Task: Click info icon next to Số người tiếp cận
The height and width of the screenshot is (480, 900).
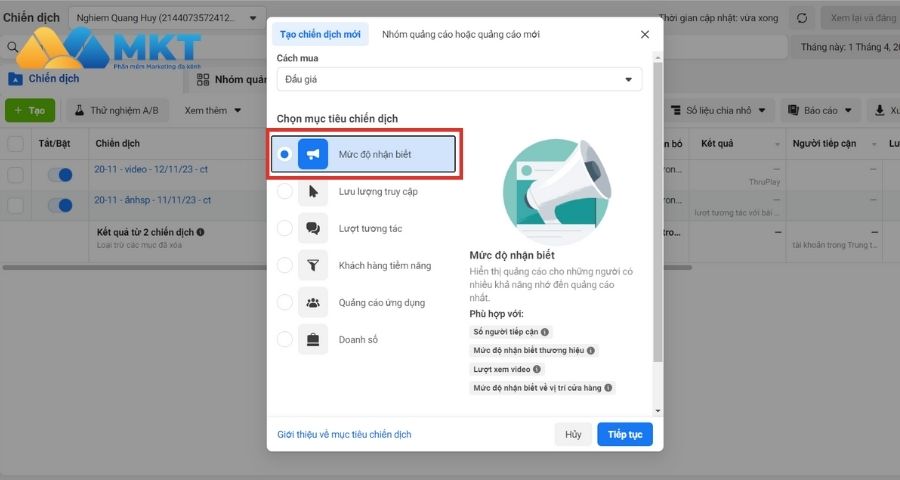Action: point(545,332)
